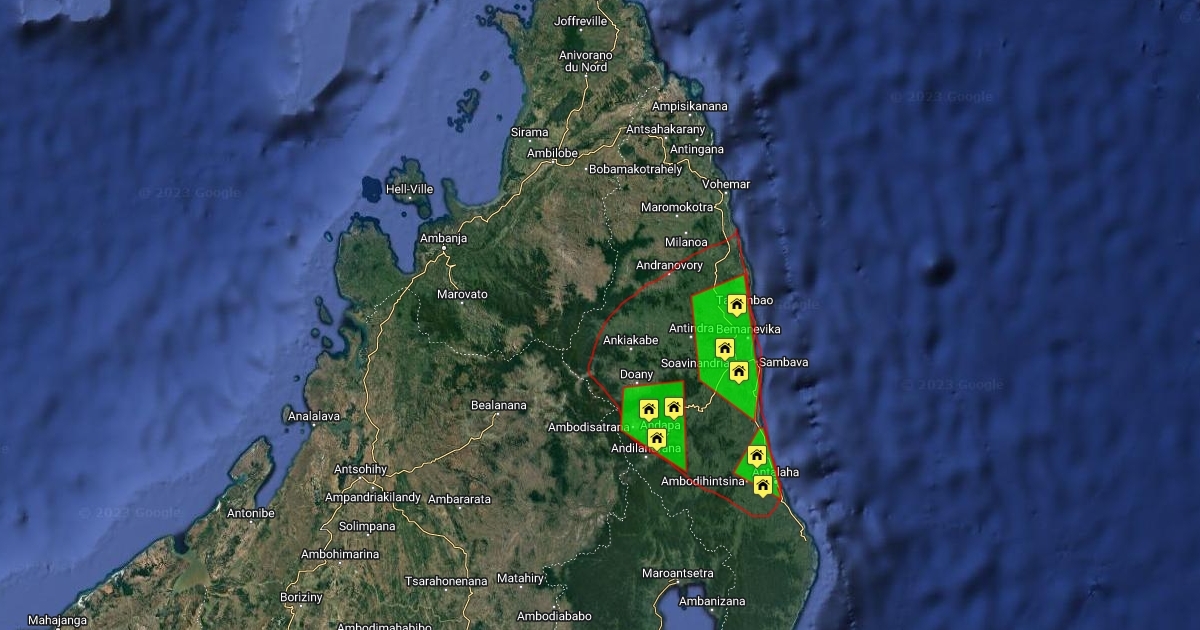The width and height of the screenshot is (1200, 630).
Task: Click the house marker just above the Antalaha label
Action: click(x=757, y=455)
